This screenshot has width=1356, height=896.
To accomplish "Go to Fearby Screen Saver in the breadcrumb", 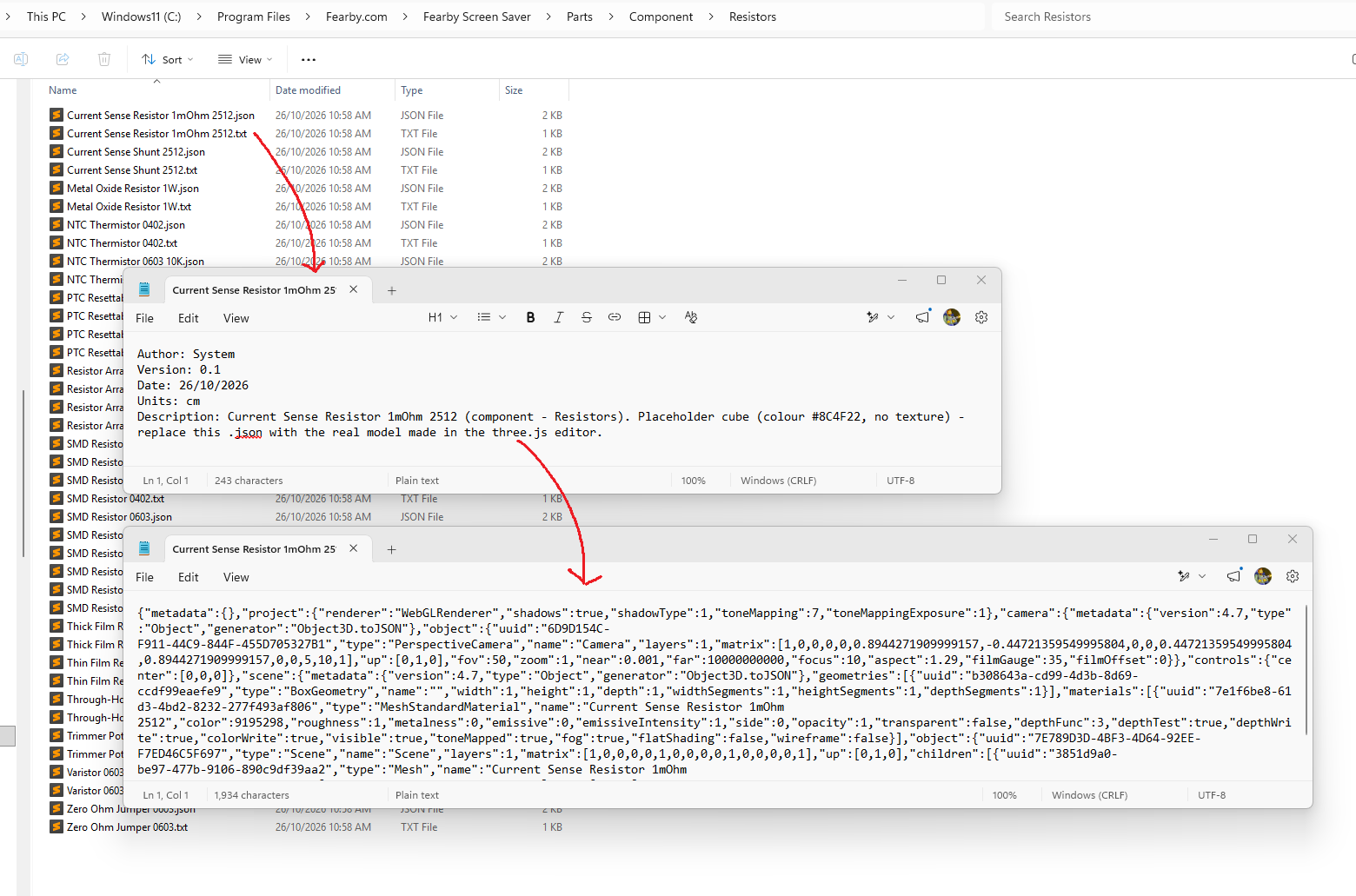I will tap(477, 17).
